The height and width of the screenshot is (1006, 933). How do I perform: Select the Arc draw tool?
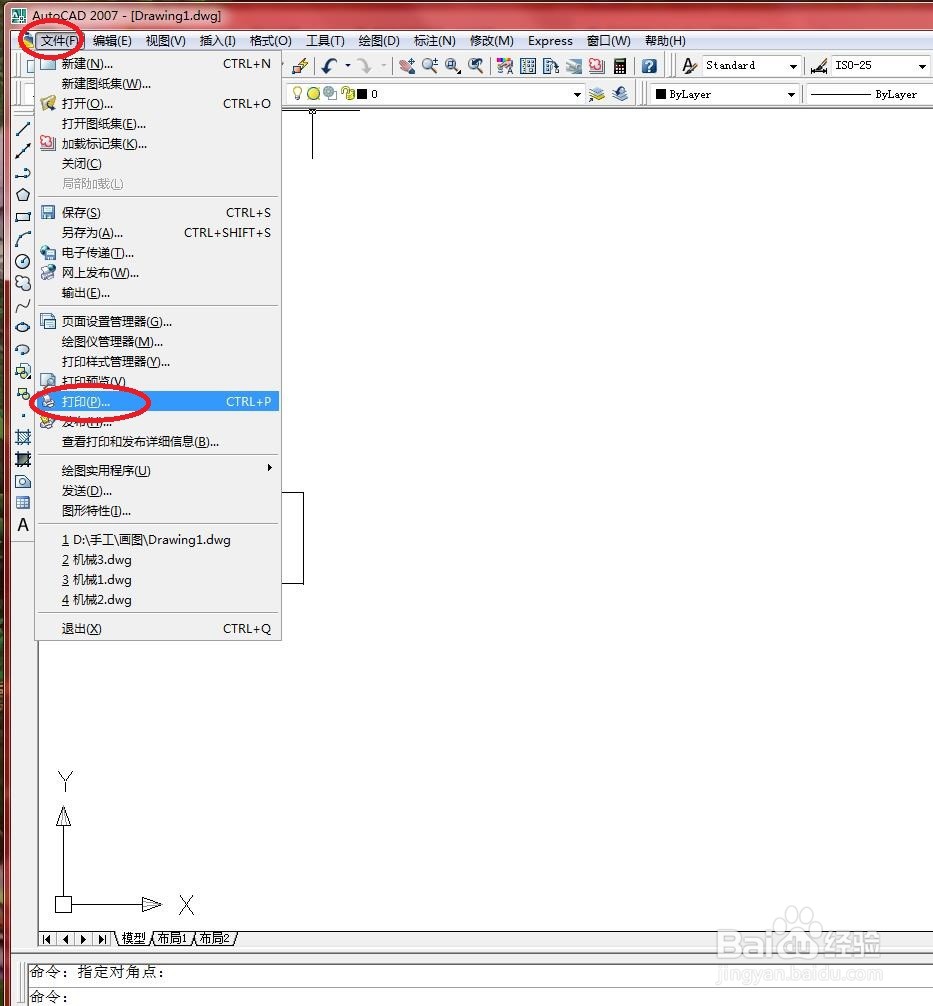[22, 239]
